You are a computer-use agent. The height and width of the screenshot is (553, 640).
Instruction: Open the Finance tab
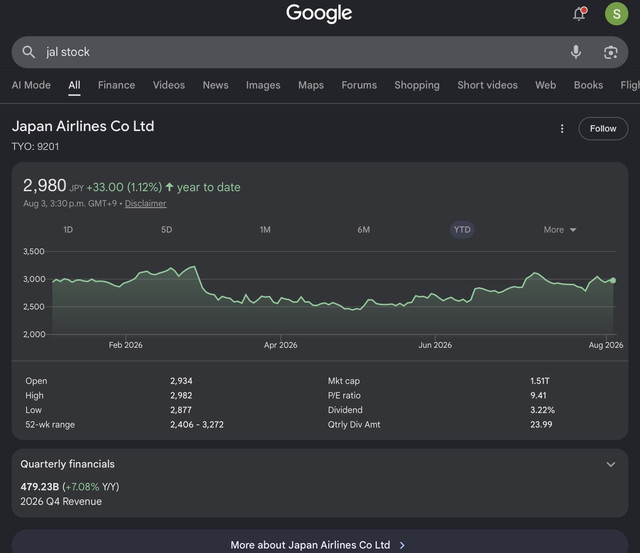tap(116, 85)
